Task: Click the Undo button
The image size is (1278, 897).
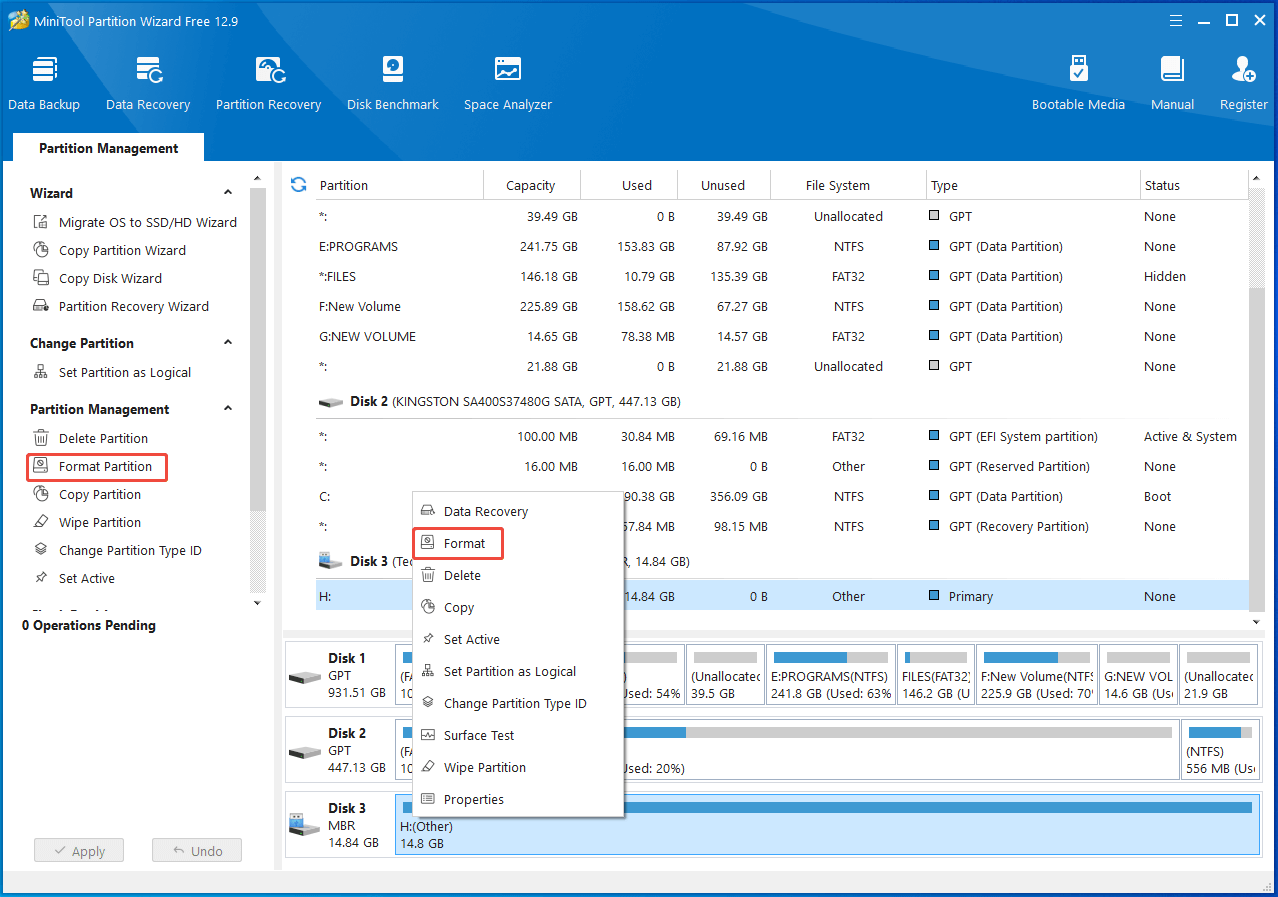Action: point(197,851)
